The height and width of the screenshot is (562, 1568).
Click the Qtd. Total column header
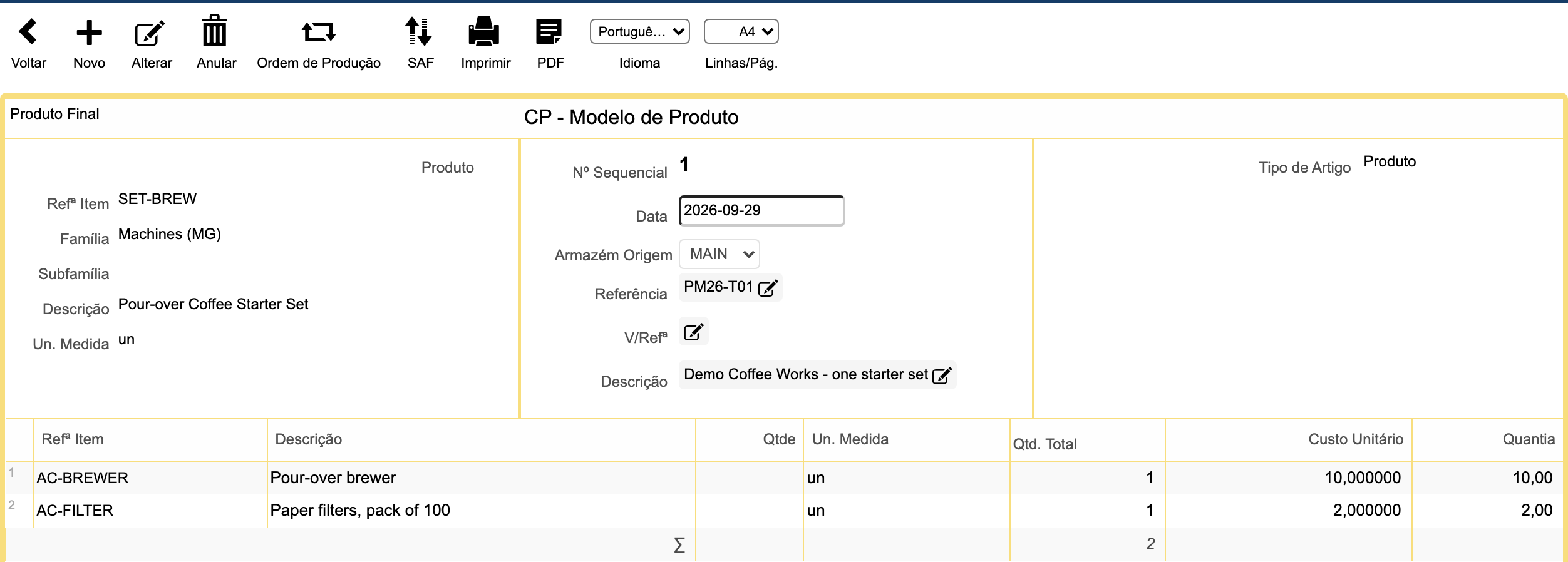[x=1045, y=444]
